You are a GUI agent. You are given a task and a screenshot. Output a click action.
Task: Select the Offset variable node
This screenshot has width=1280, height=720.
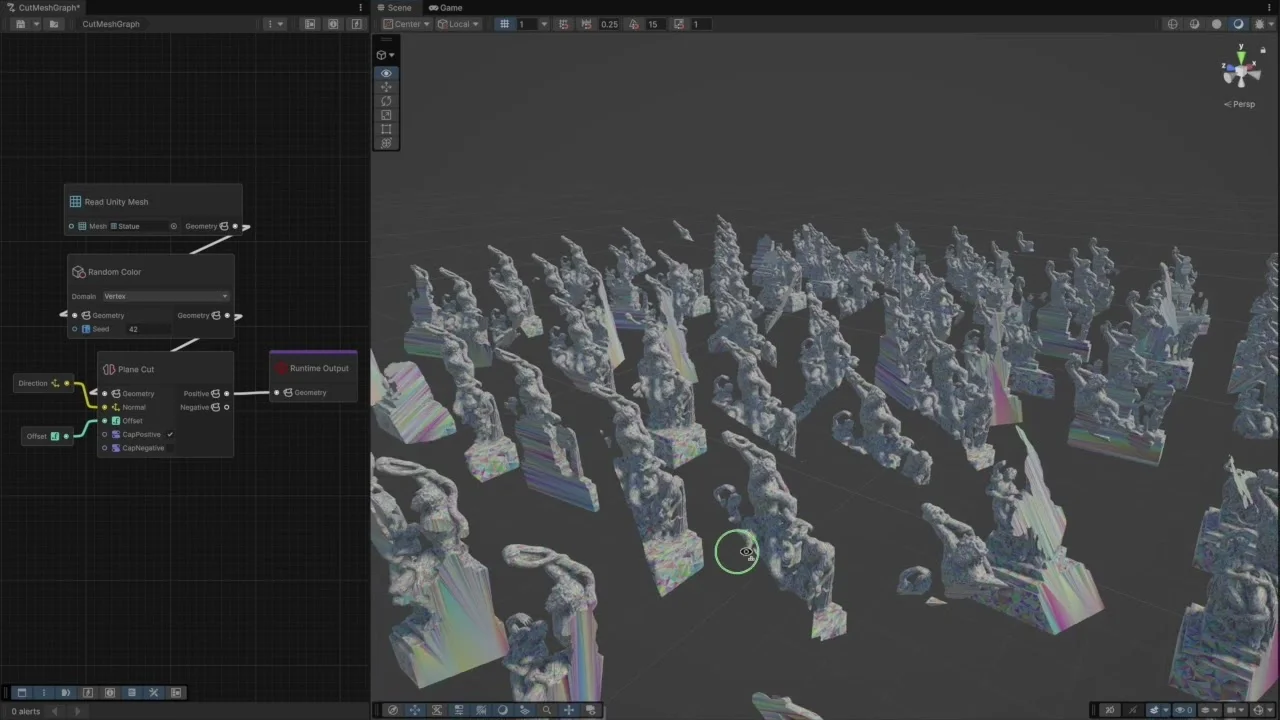point(46,436)
